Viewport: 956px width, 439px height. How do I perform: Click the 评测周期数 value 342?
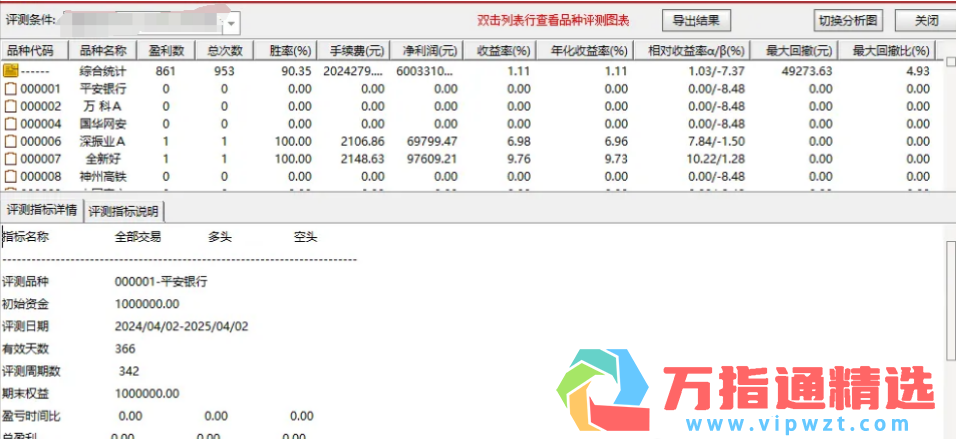[x=129, y=371]
